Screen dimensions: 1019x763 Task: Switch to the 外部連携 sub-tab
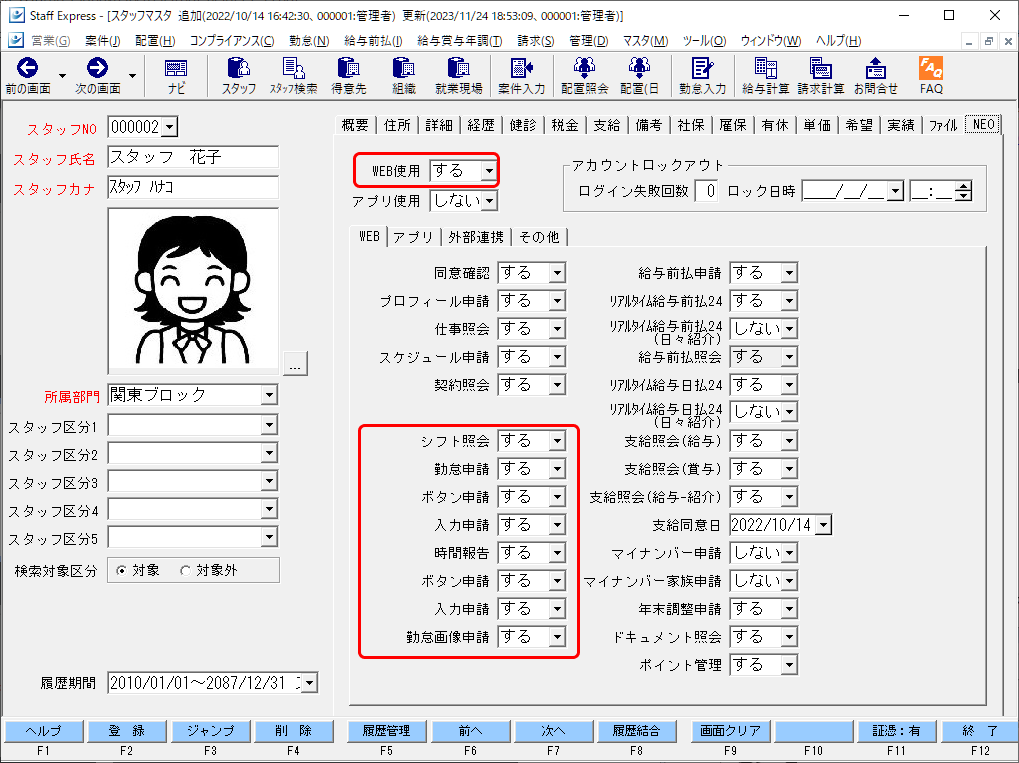(476, 237)
